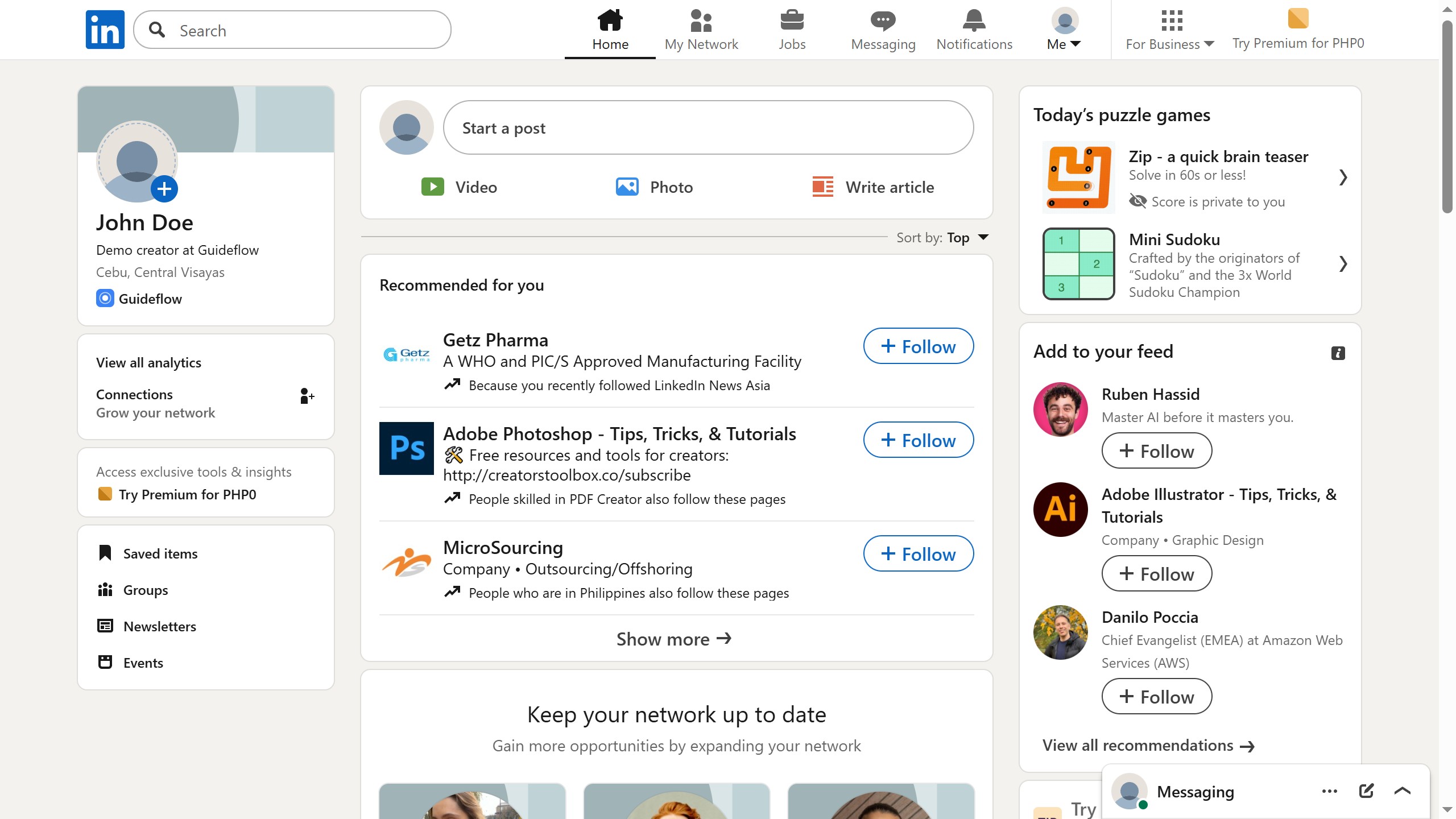The width and height of the screenshot is (1456, 819).
Task: Go to My Network tab
Action: click(x=701, y=30)
